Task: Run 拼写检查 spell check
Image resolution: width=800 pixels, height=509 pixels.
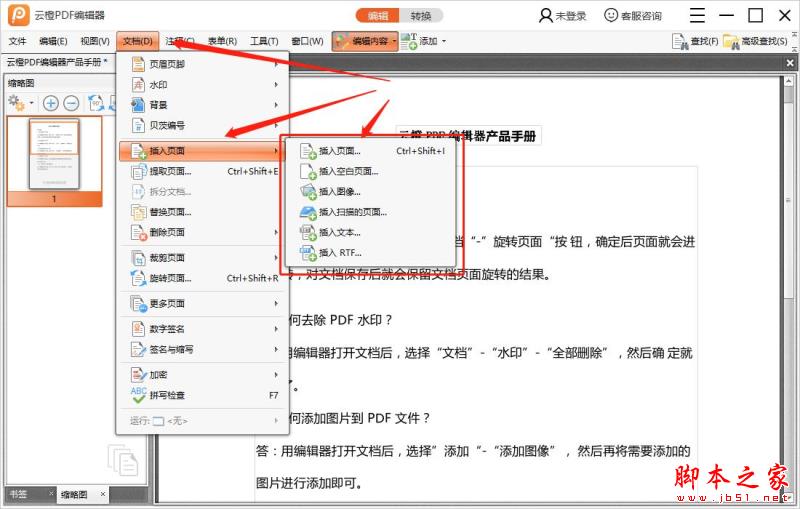Action: [204, 395]
